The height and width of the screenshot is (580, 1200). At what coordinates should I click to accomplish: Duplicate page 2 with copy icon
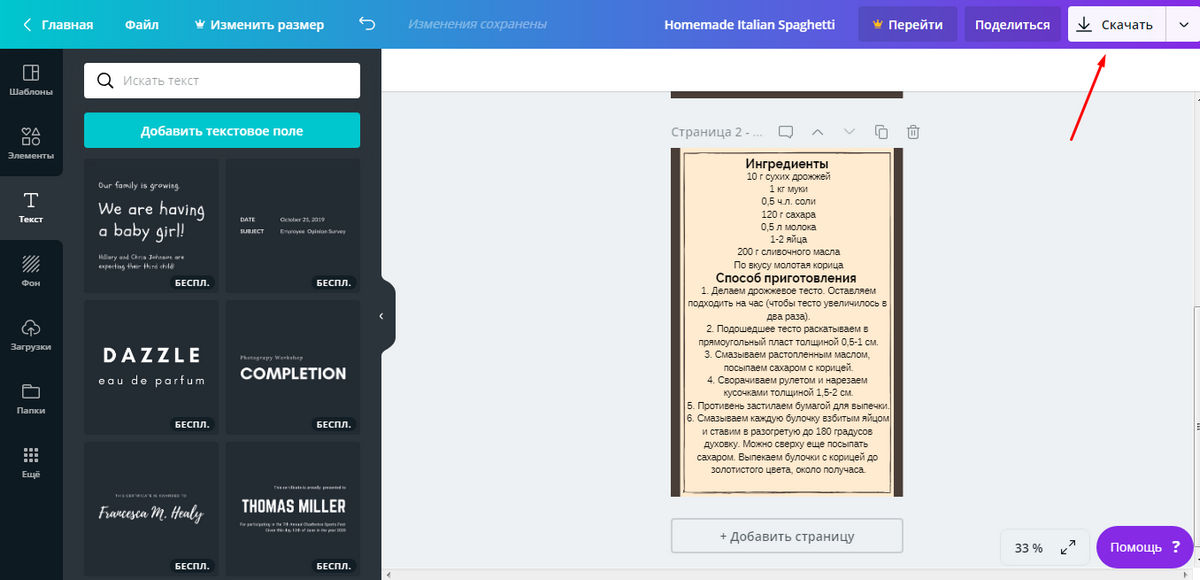coord(881,132)
